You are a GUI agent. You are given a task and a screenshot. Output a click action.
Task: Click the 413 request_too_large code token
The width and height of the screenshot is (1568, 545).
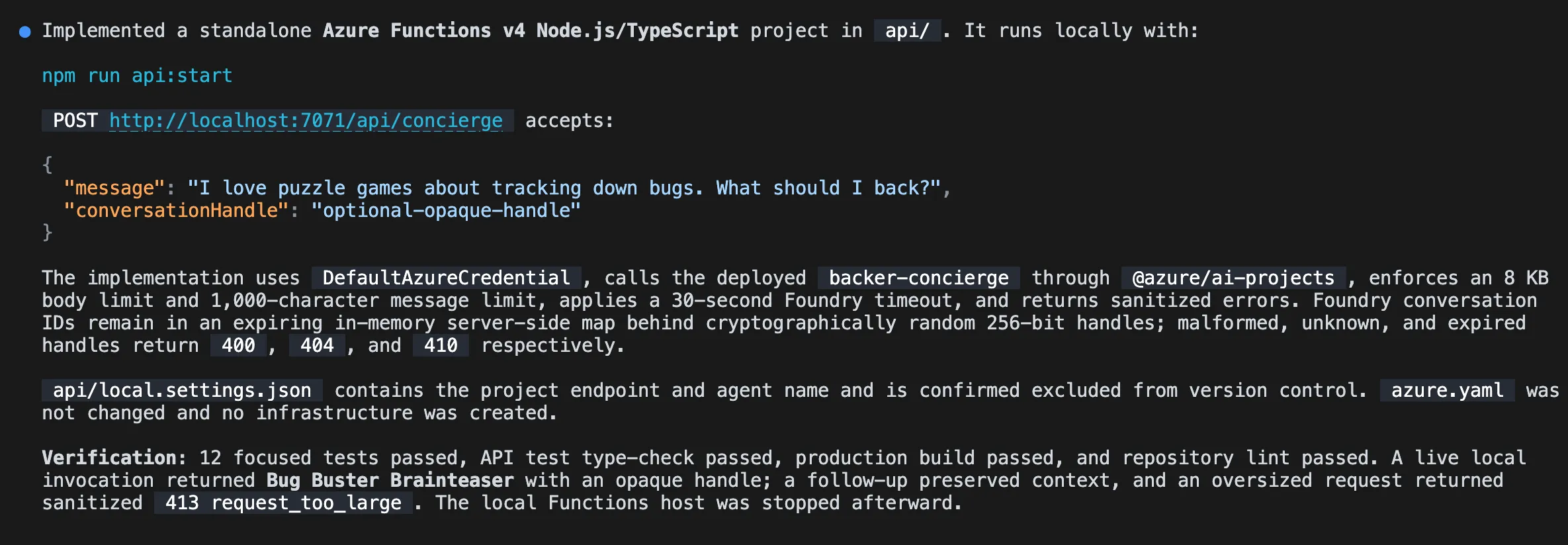[x=283, y=503]
